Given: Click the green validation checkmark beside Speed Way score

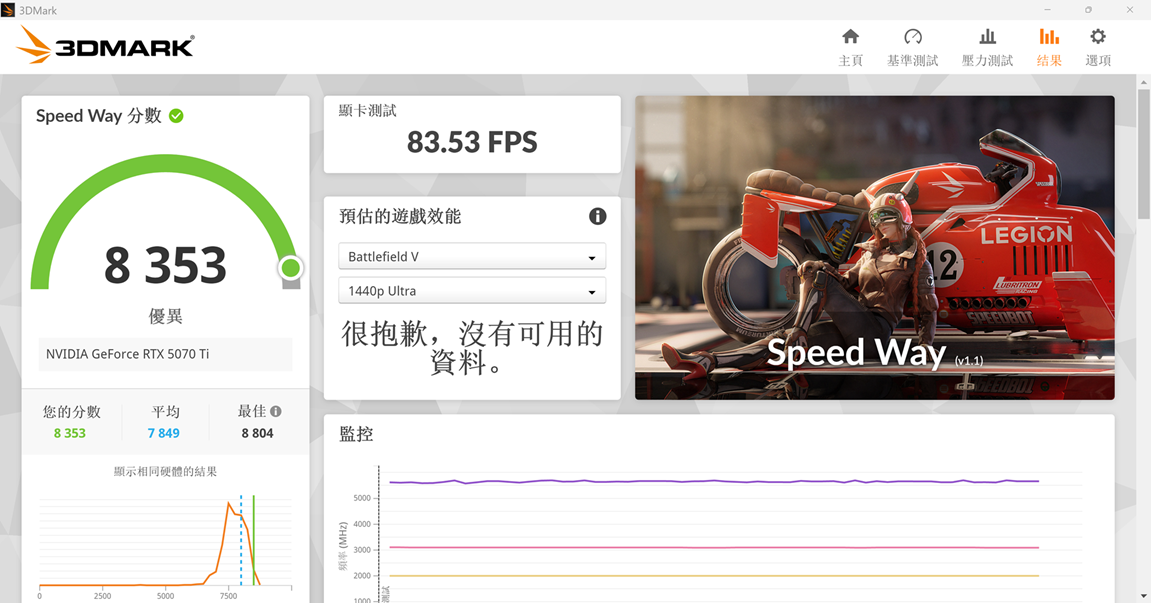Looking at the screenshot, I should pyautogui.click(x=176, y=115).
